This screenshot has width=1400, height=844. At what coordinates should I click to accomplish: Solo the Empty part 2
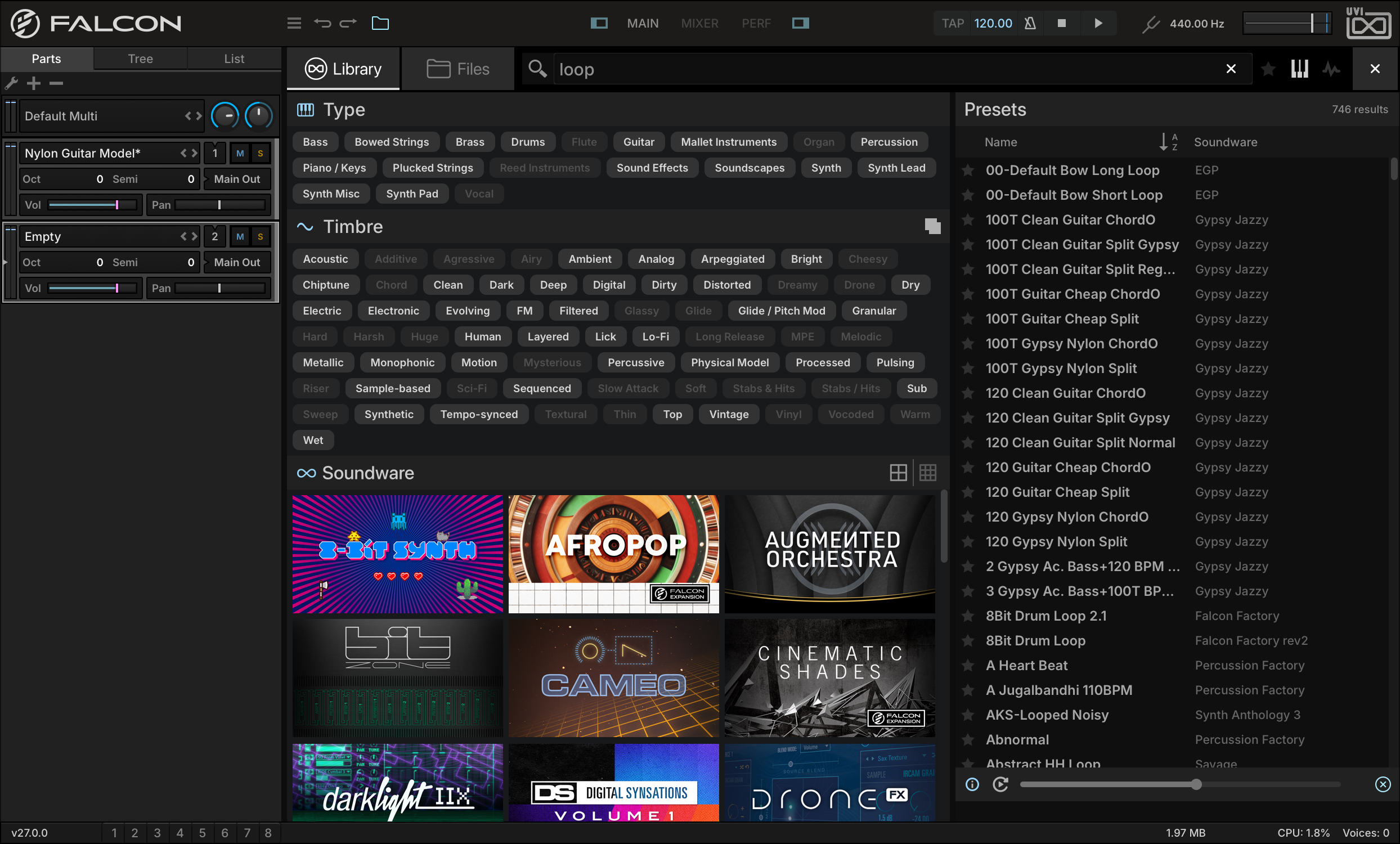(260, 237)
